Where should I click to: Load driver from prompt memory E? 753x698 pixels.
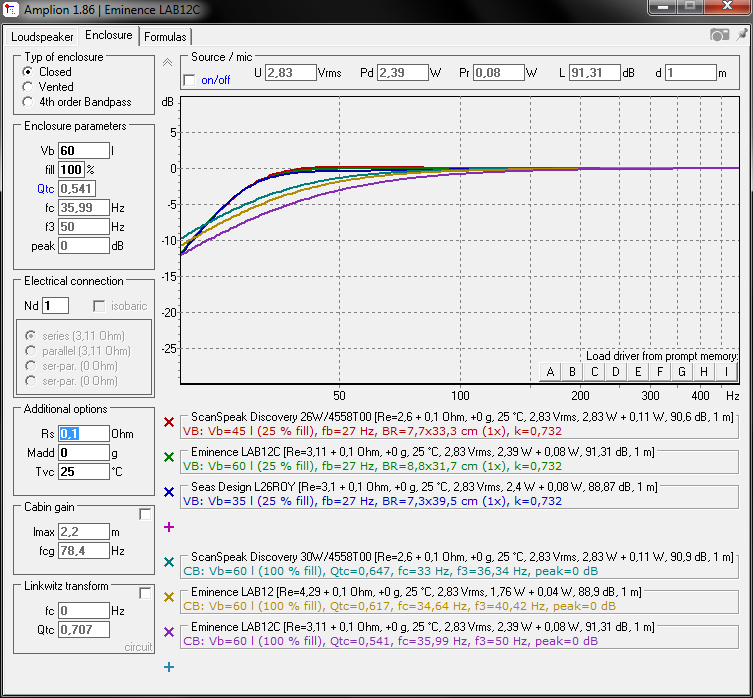[x=638, y=372]
